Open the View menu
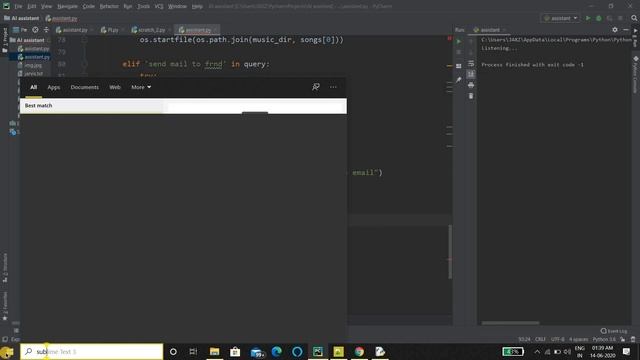 coord(47,7)
